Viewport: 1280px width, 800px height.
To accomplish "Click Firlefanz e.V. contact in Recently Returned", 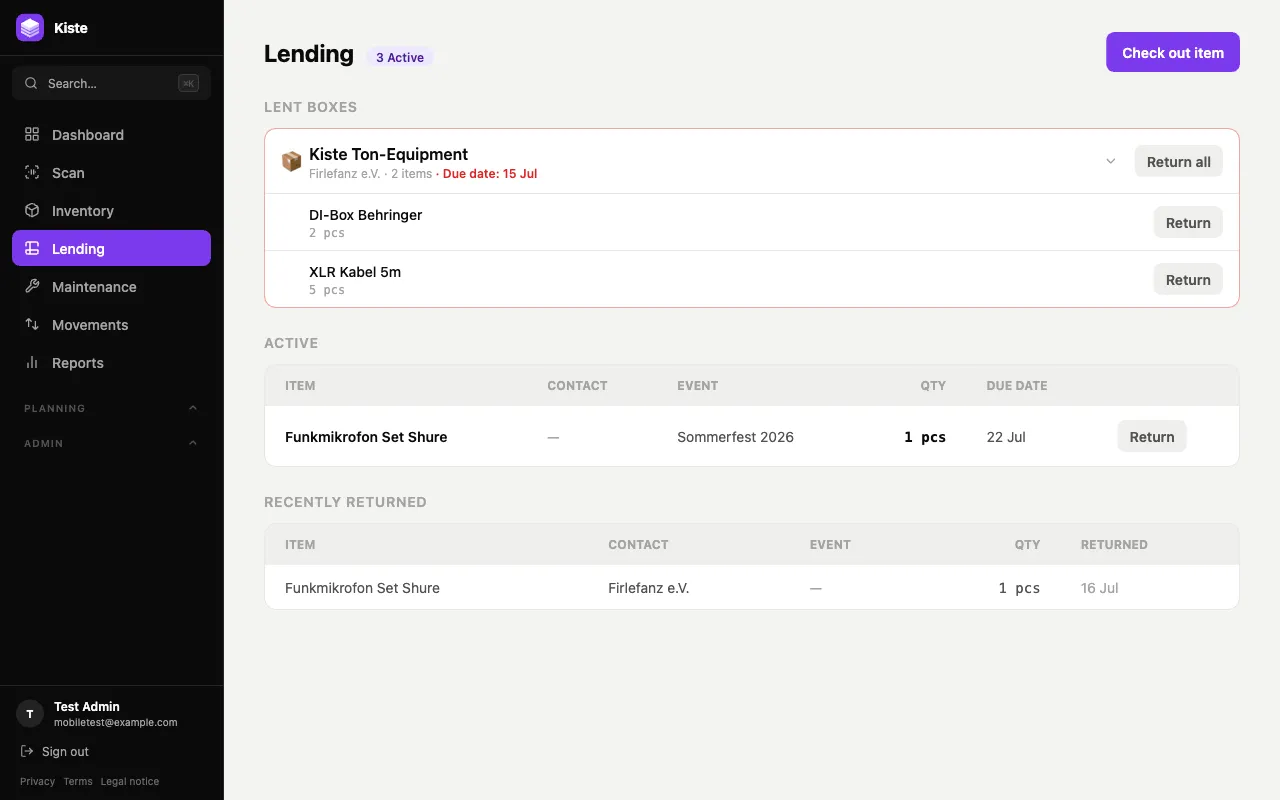I will 649,587.
